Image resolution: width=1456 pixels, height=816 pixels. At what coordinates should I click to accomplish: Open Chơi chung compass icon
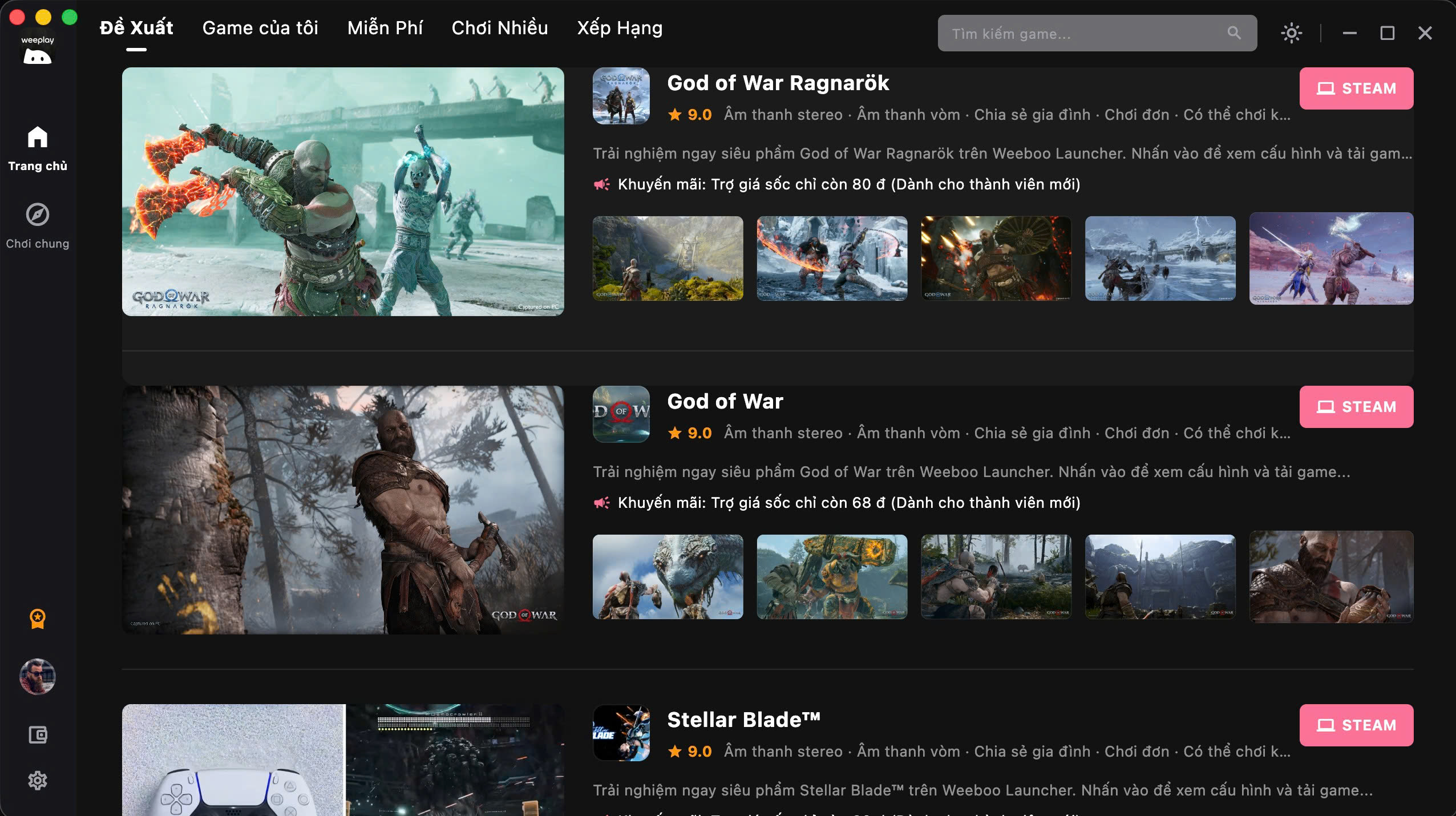click(38, 215)
